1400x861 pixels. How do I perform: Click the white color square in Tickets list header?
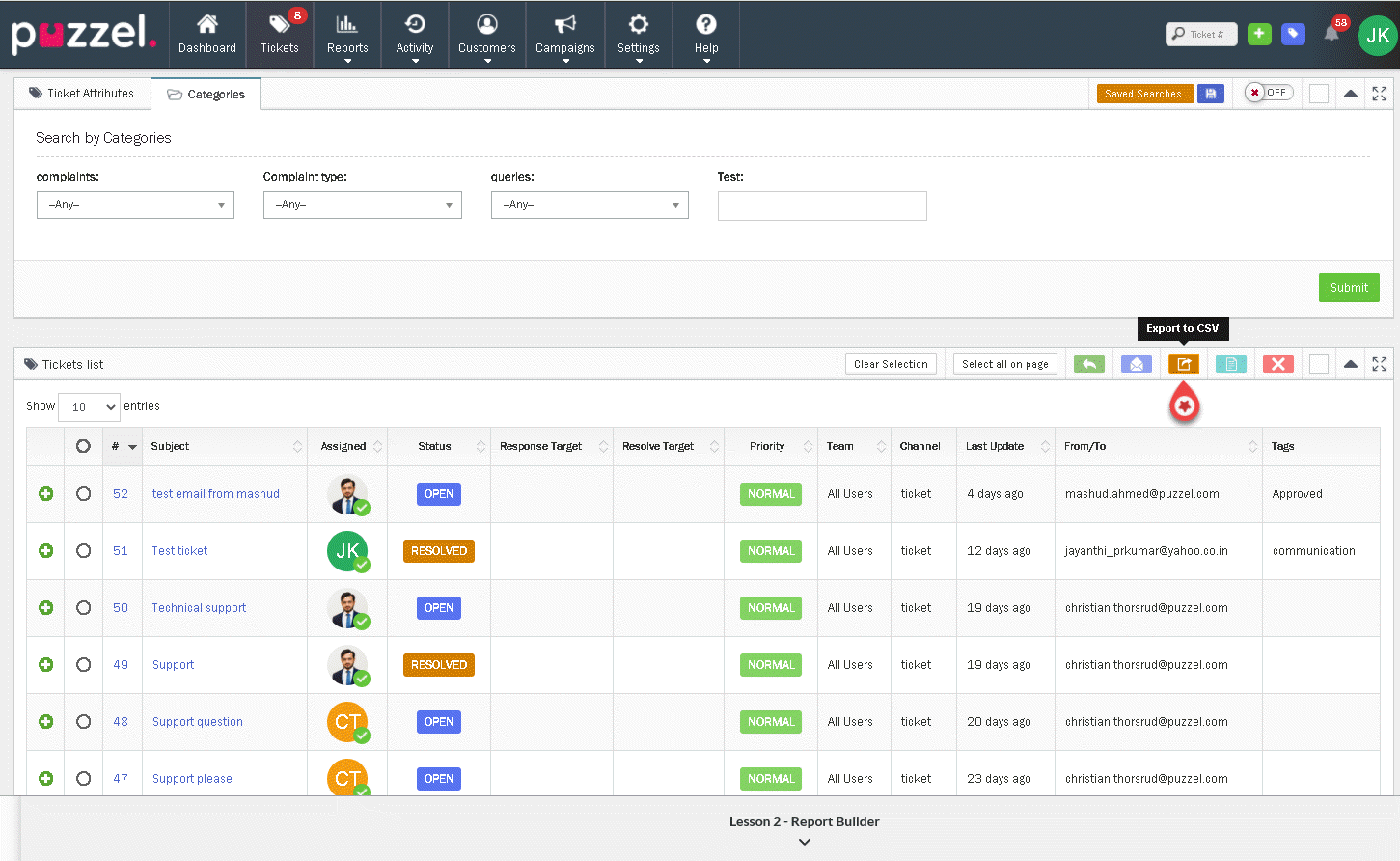pos(1319,364)
